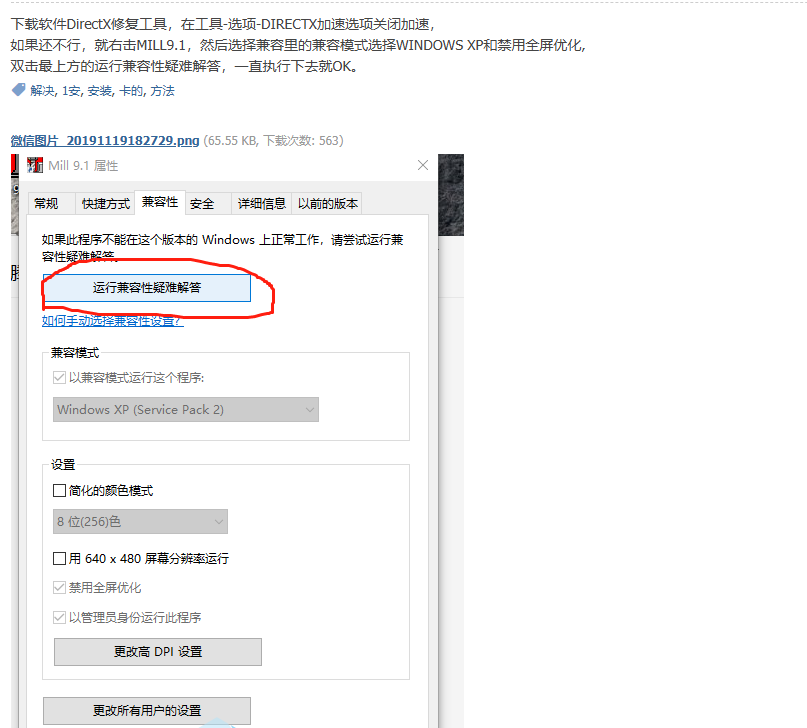Close the Mill 9.1 属性 dialog
Image resolution: width=807 pixels, height=728 pixels.
(423, 165)
